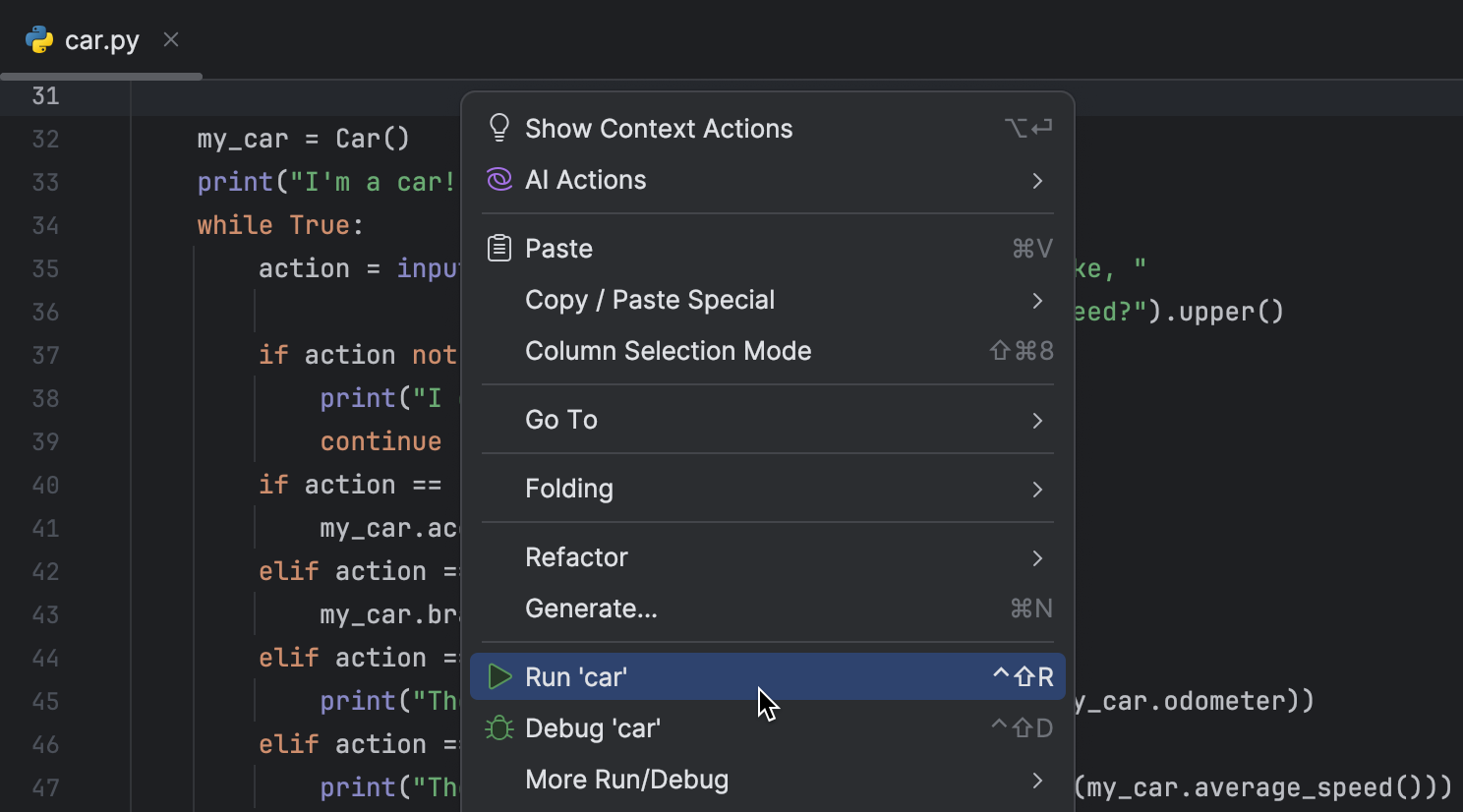Open the More Run/Debug submenu

point(1037,779)
